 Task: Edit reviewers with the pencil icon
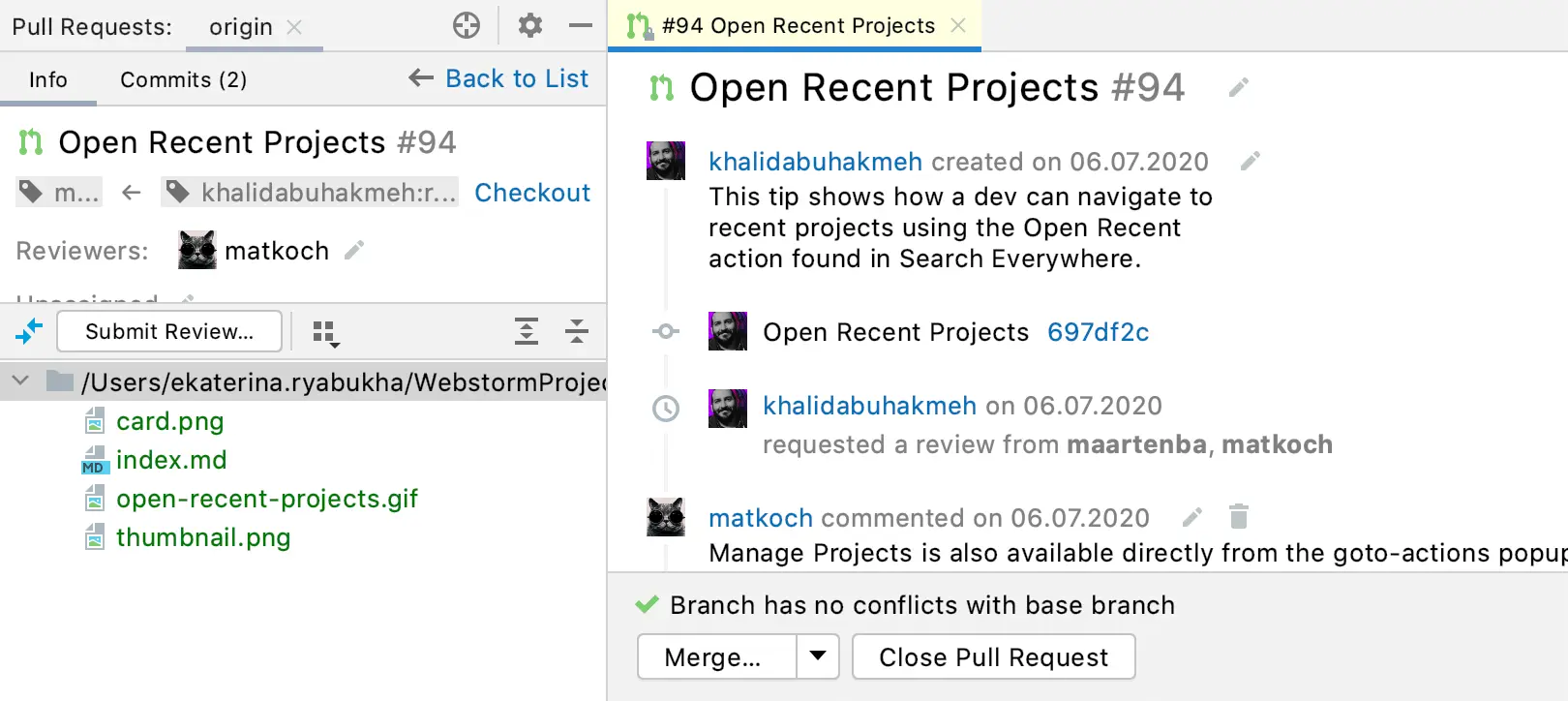click(x=354, y=251)
